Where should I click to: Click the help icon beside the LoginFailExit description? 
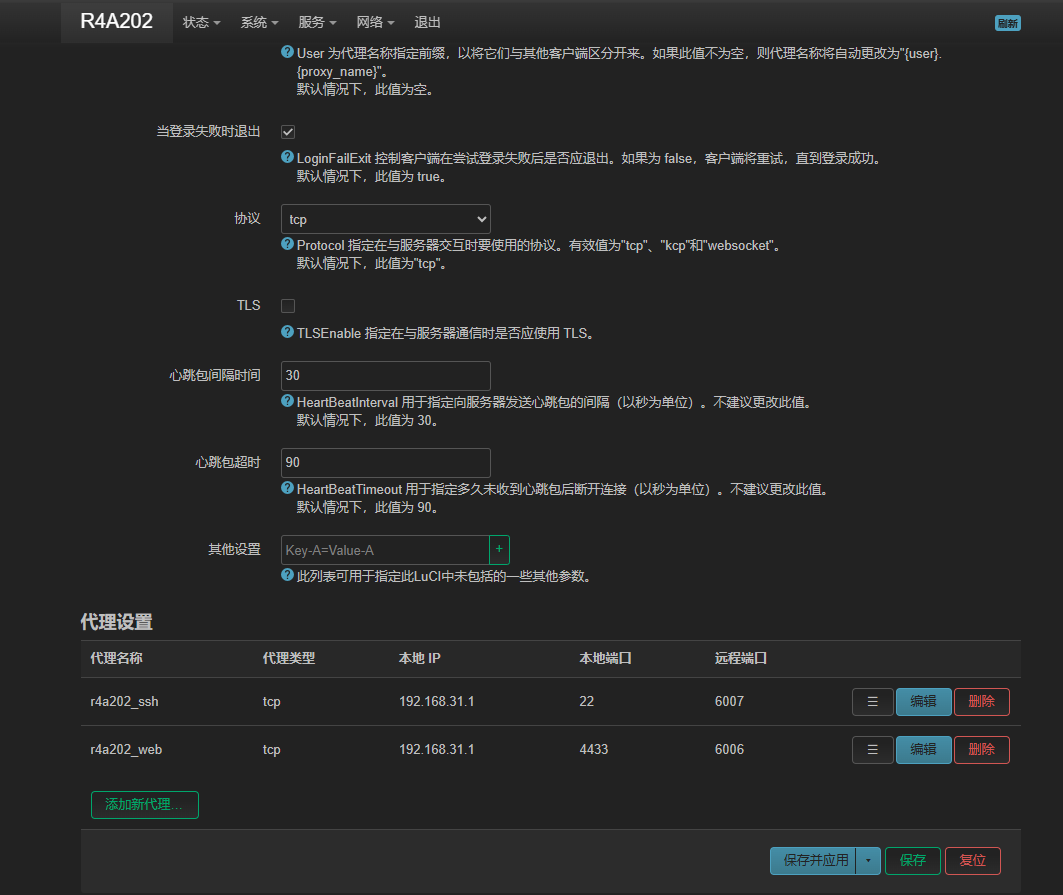pos(288,158)
